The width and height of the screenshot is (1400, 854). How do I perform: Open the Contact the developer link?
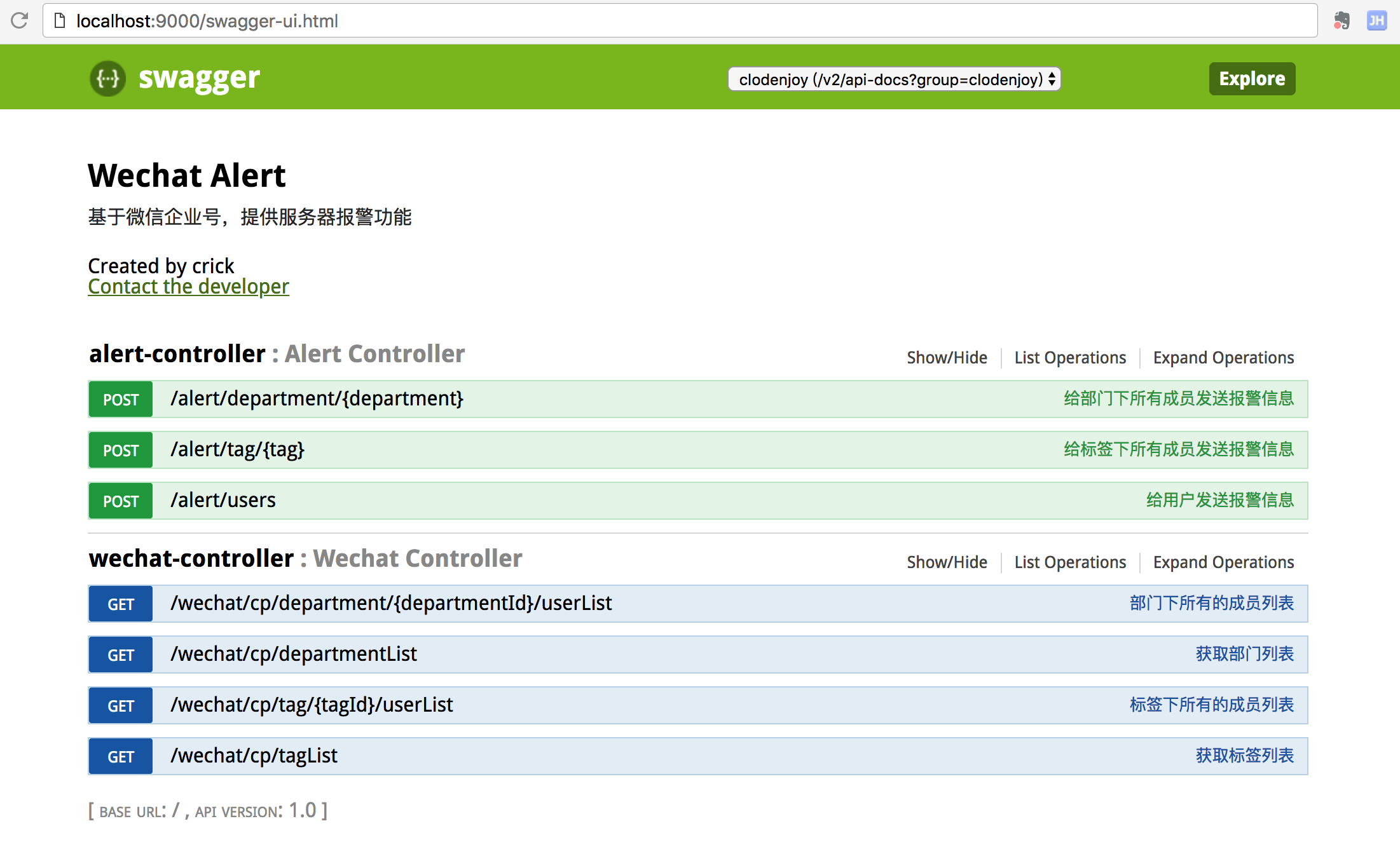[188, 287]
